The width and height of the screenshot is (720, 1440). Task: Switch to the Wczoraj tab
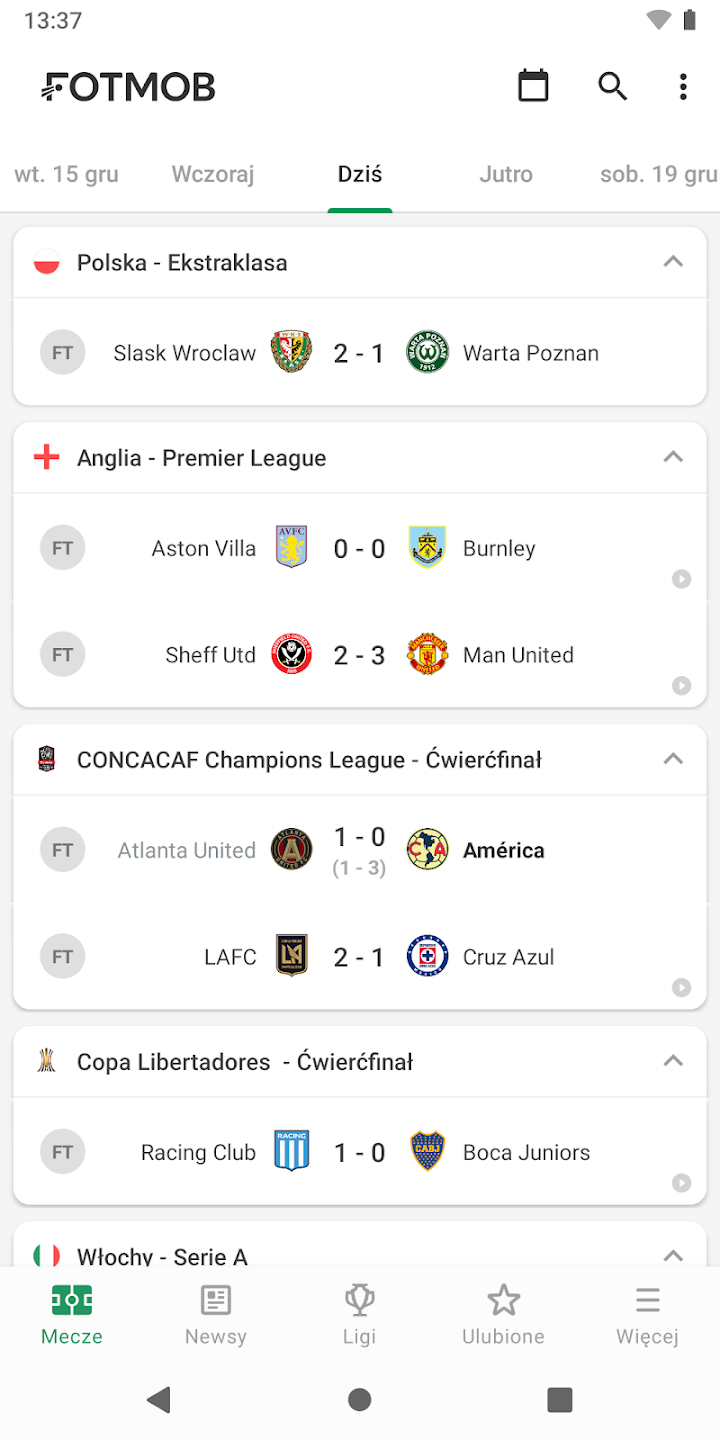(x=213, y=174)
